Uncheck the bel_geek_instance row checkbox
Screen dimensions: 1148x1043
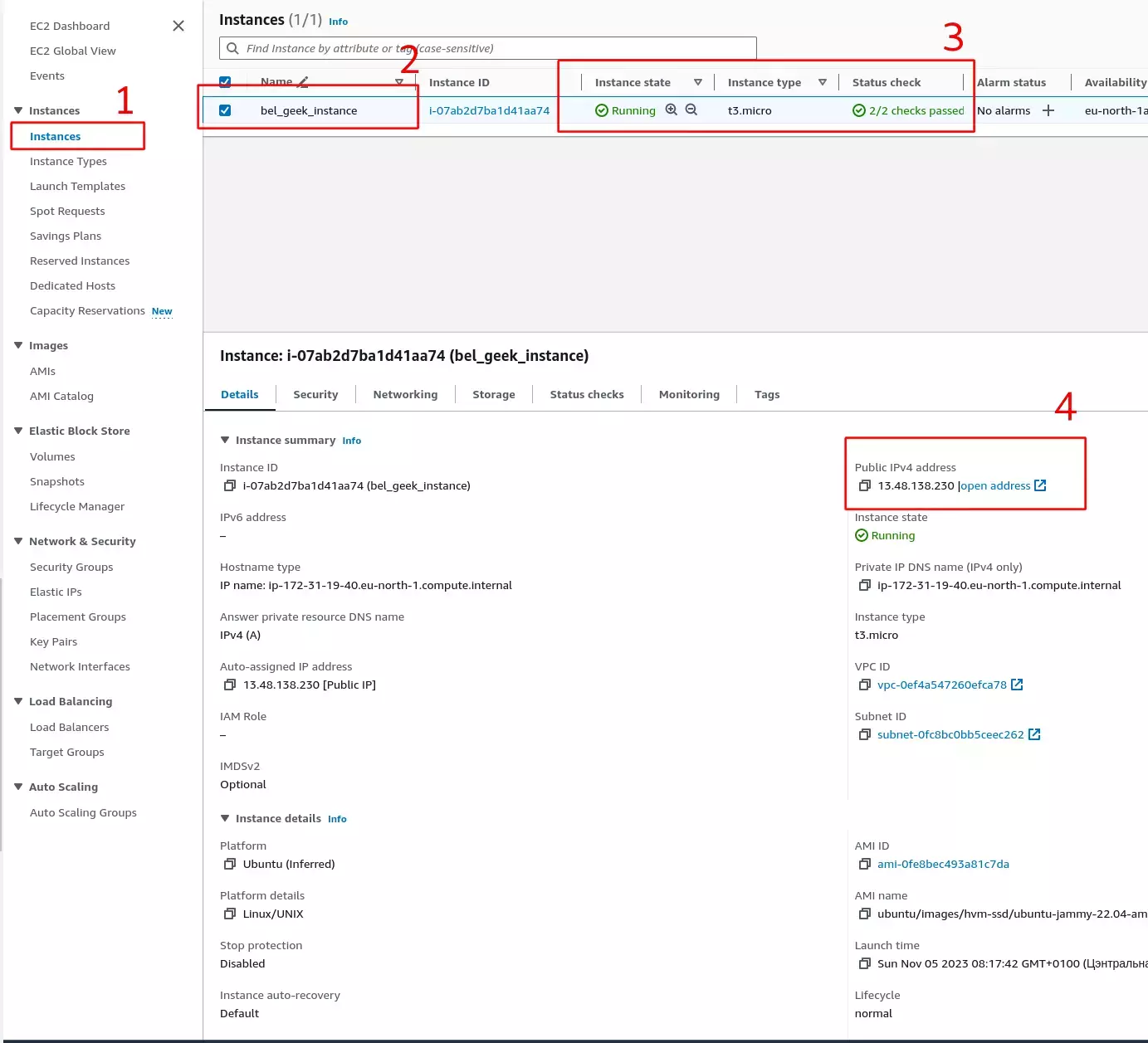(x=225, y=110)
